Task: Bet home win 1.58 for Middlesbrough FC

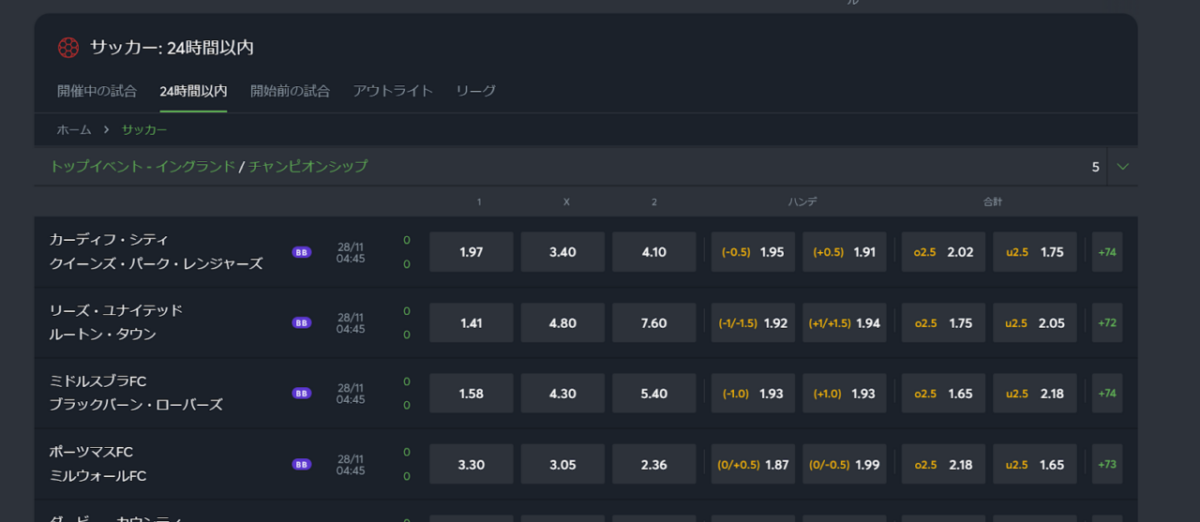Action: (471, 394)
